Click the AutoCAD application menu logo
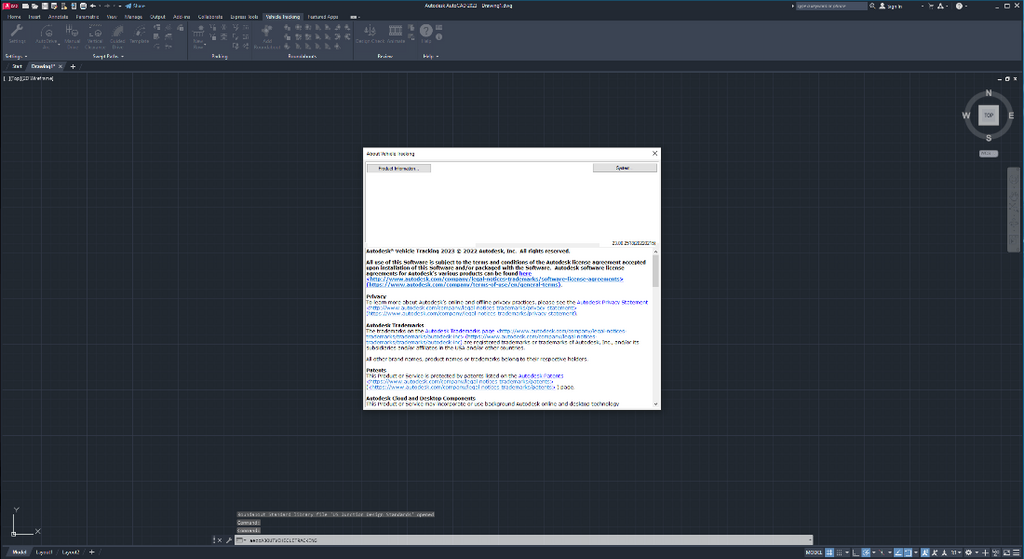 pyautogui.click(x=10, y=6)
